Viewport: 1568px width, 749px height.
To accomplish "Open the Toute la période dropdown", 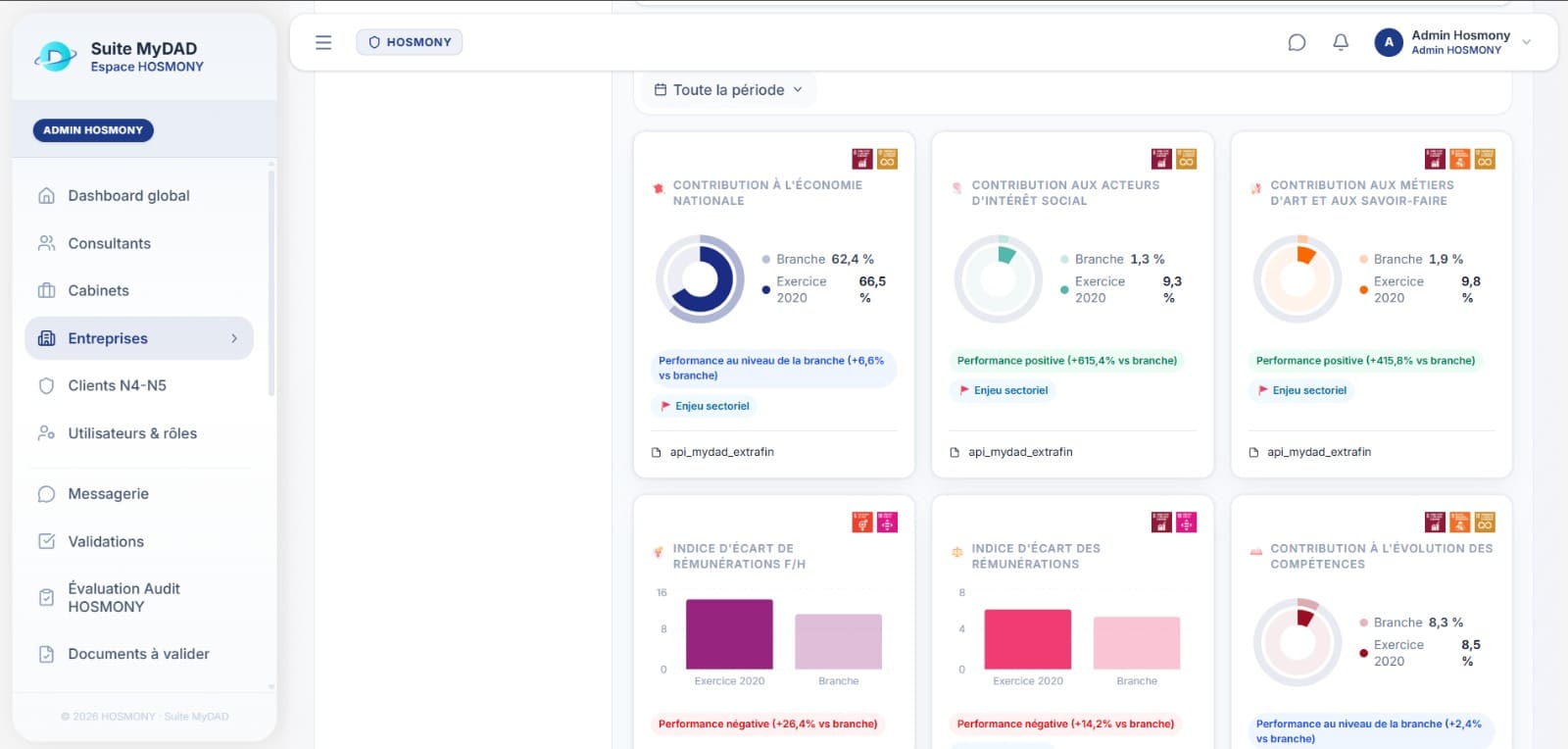I will coord(728,89).
